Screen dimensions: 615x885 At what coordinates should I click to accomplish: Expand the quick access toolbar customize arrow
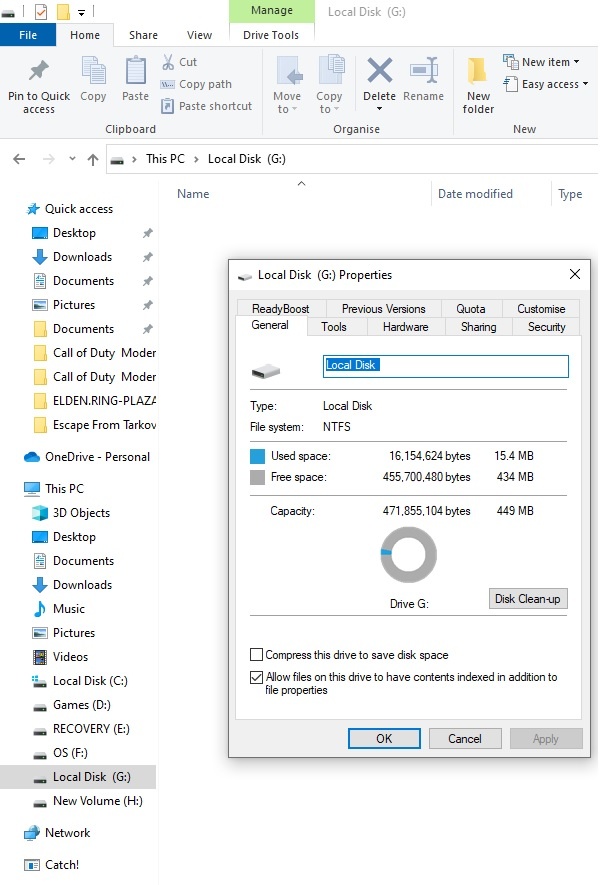tap(81, 12)
